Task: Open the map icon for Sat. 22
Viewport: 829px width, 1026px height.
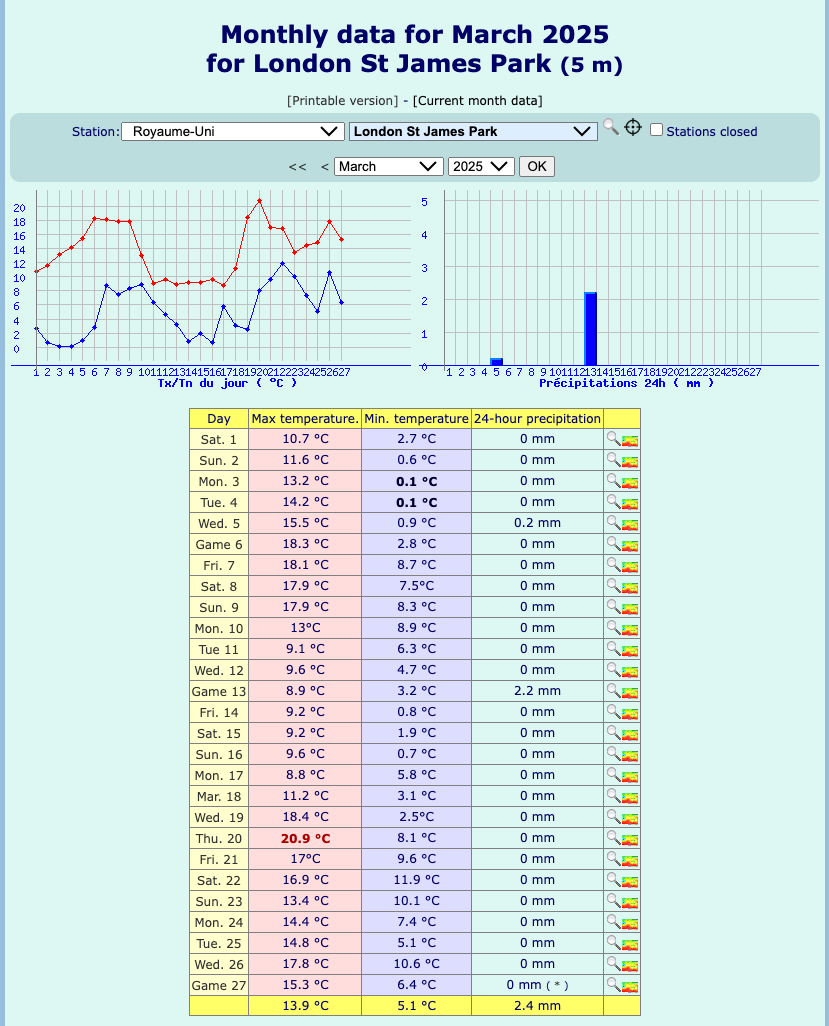Action: (630, 880)
